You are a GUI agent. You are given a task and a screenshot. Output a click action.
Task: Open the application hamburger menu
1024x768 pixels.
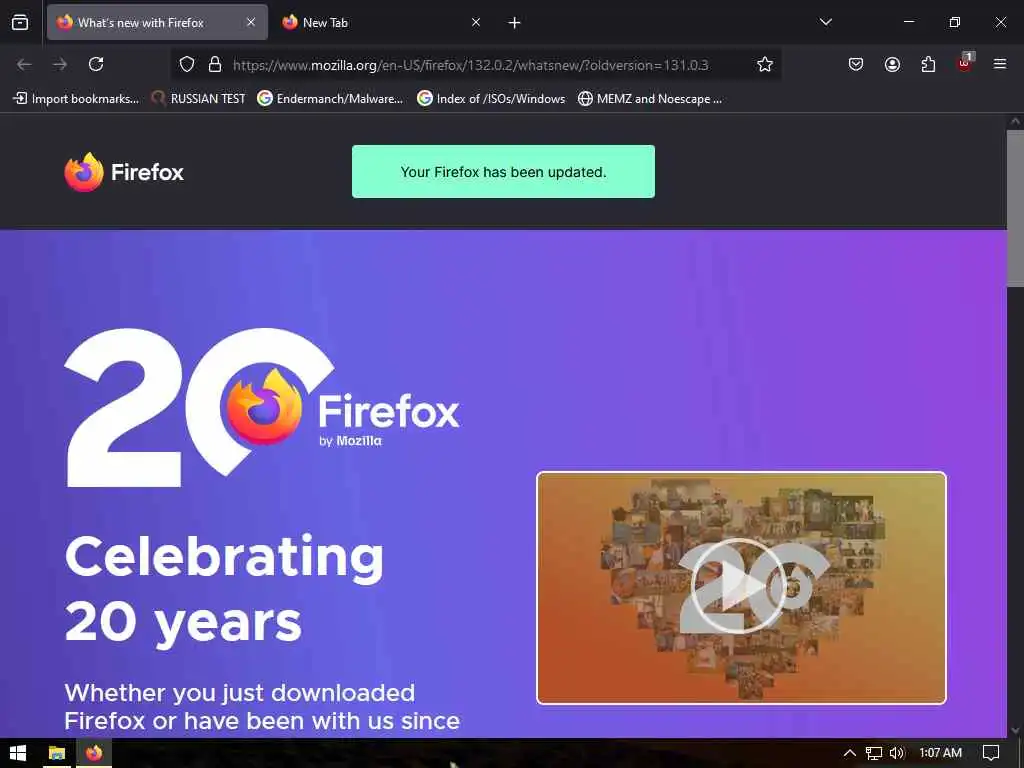pyautogui.click(x=1000, y=64)
